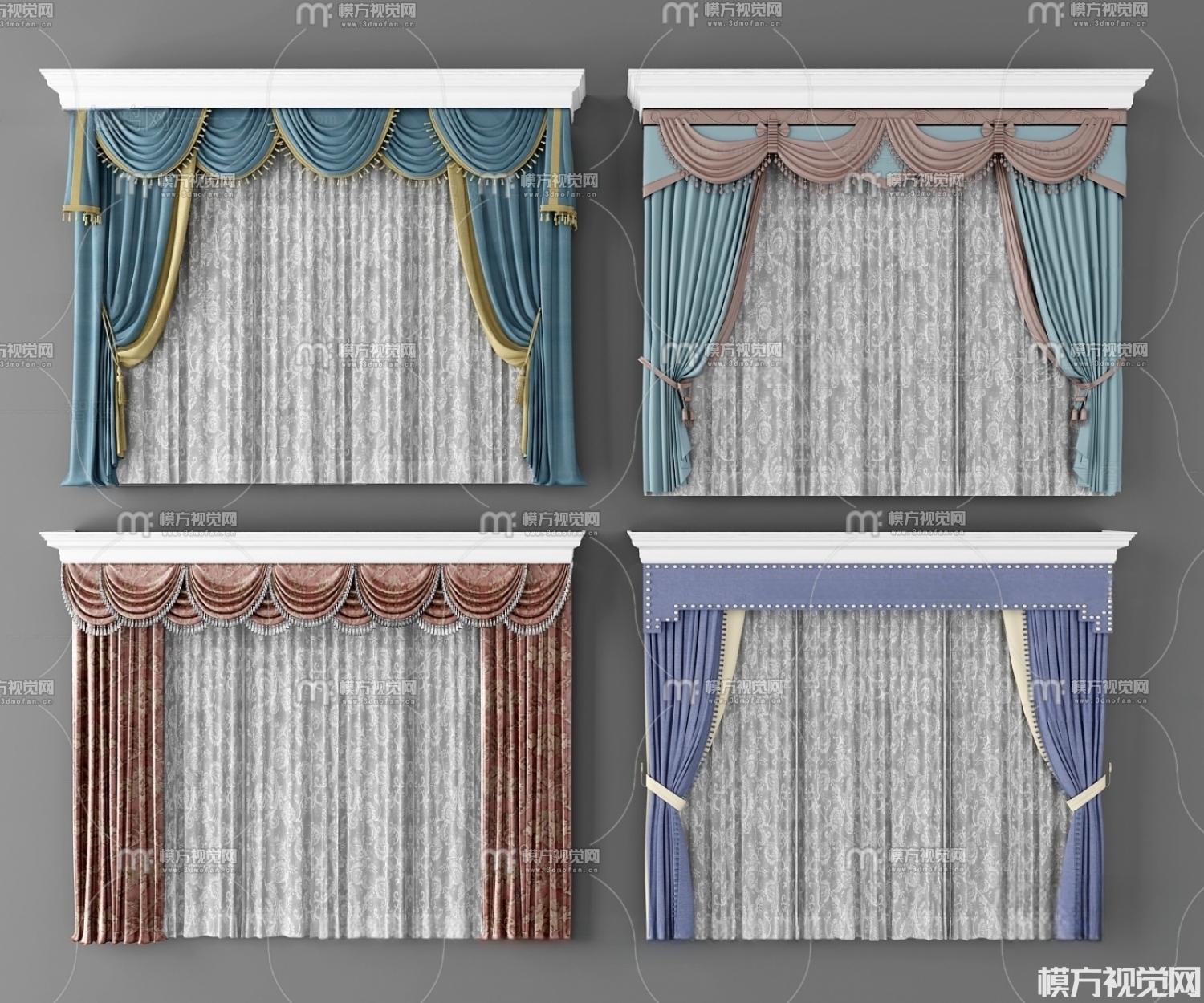Click the white lace sheer behind the teal drapes

pyautogui.click(x=321, y=337)
